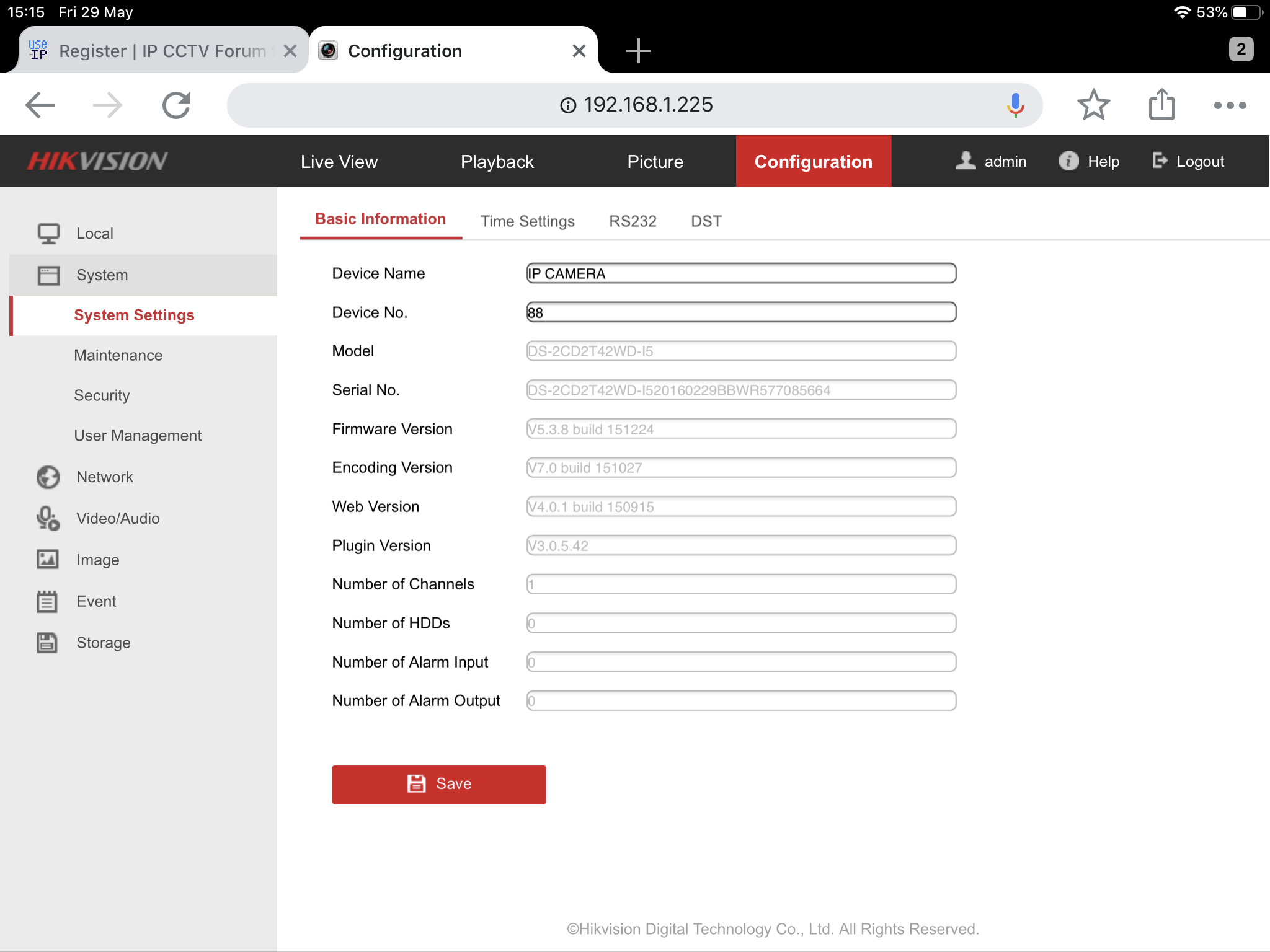The image size is (1270, 952).
Task: Open the Maintenance submenu item
Action: [118, 355]
